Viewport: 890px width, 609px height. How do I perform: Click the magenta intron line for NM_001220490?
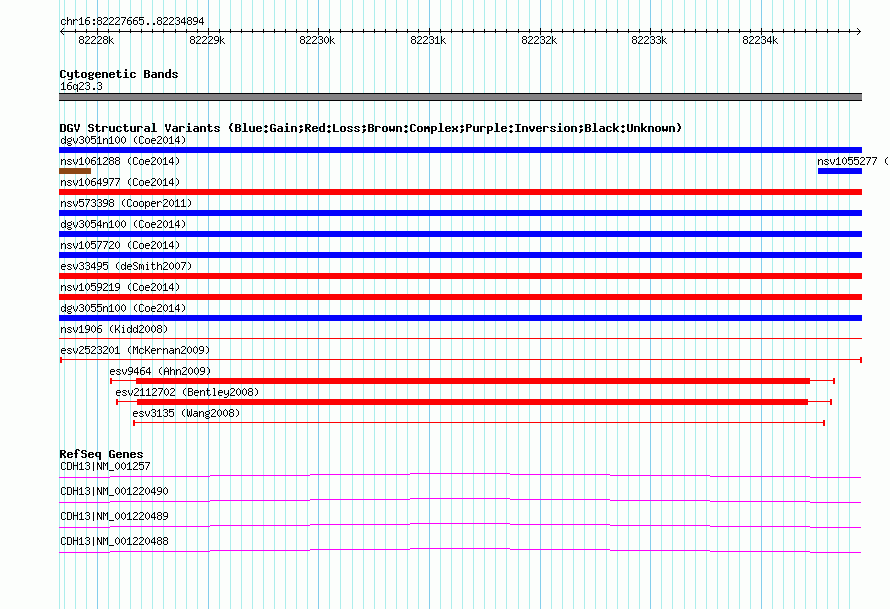(460, 500)
